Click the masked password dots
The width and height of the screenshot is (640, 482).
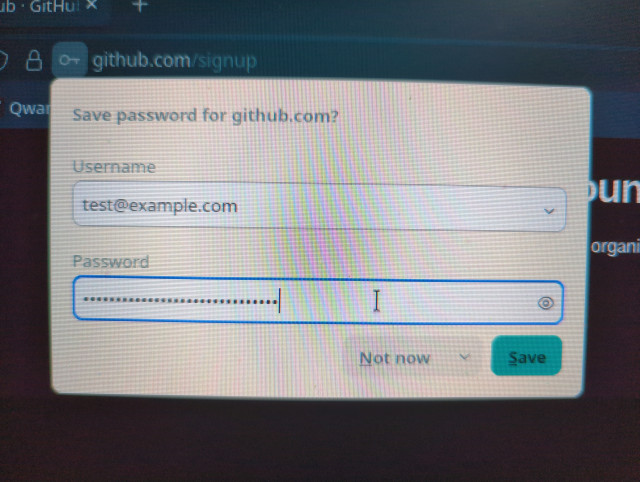[x=180, y=301]
